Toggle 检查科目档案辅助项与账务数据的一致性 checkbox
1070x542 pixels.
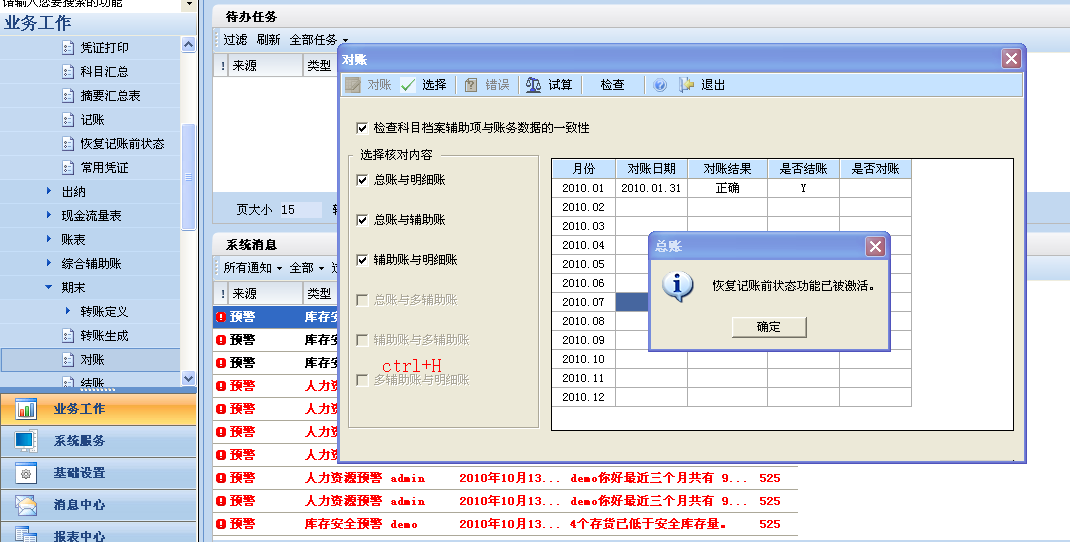click(362, 128)
